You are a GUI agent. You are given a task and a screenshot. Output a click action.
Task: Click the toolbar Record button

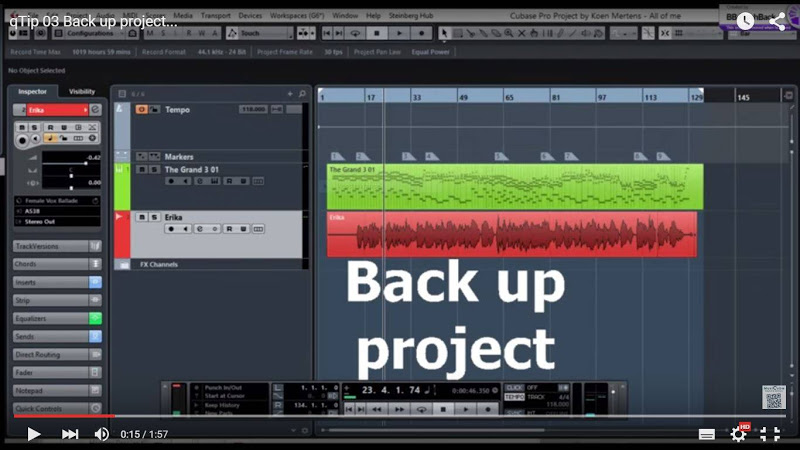click(421, 33)
